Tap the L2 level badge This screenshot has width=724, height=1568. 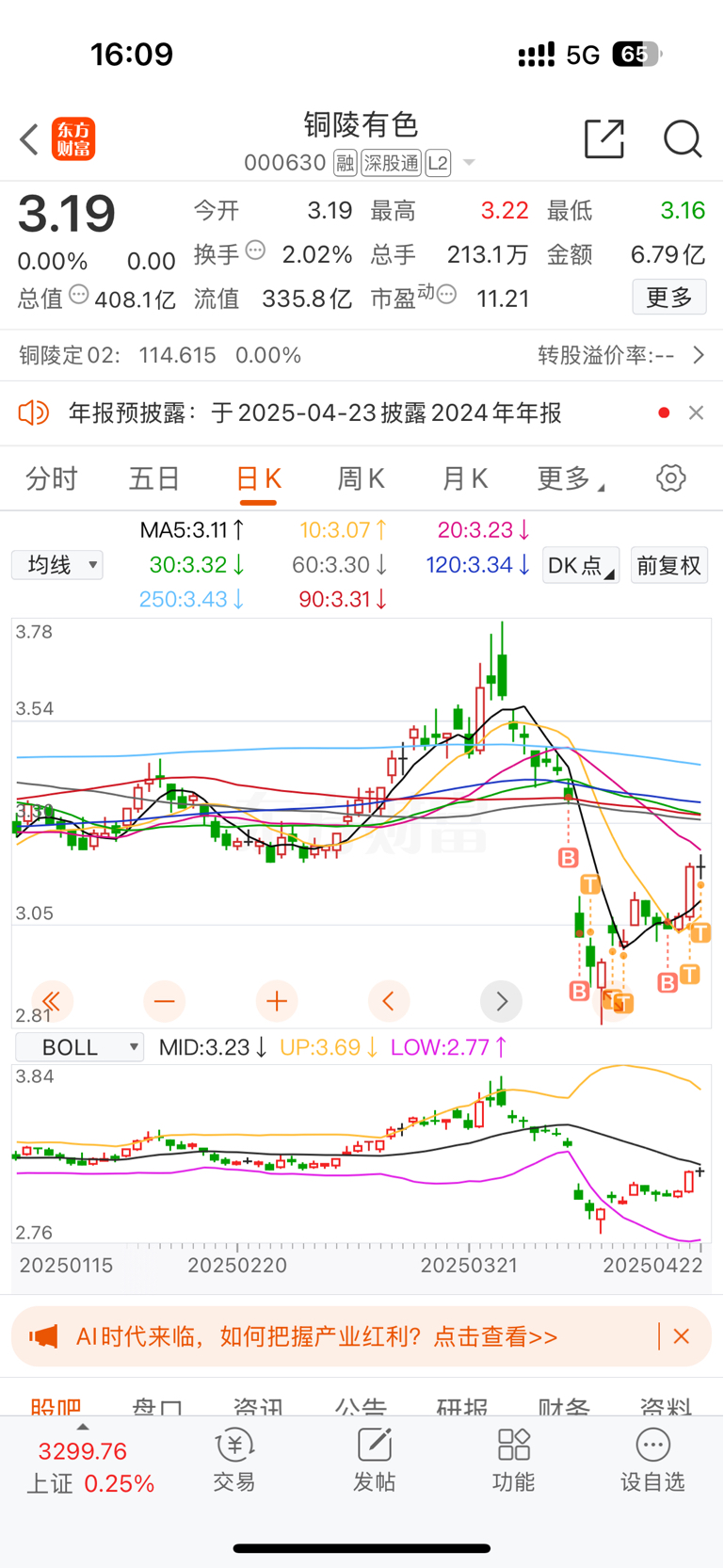pos(438,164)
